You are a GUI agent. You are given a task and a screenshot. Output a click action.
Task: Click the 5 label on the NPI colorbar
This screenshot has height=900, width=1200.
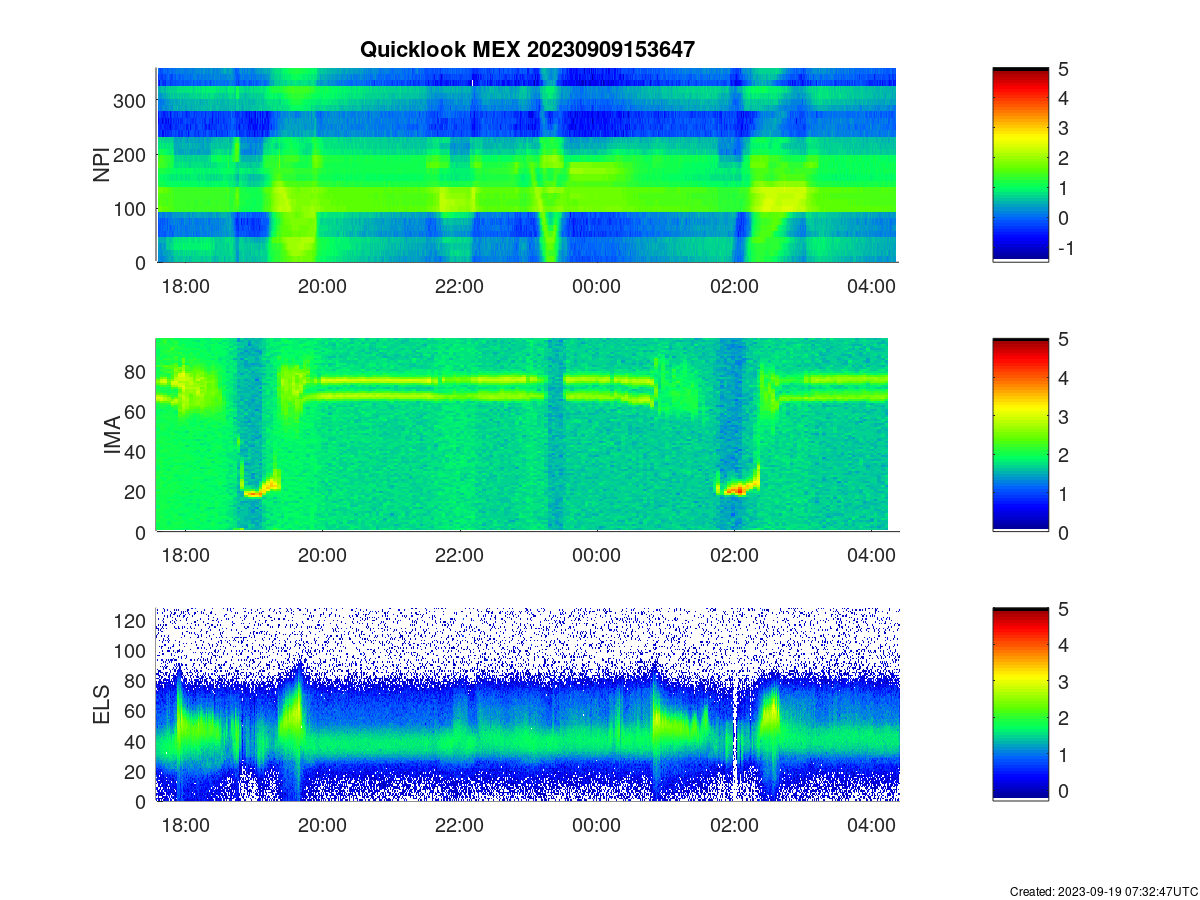(1064, 68)
